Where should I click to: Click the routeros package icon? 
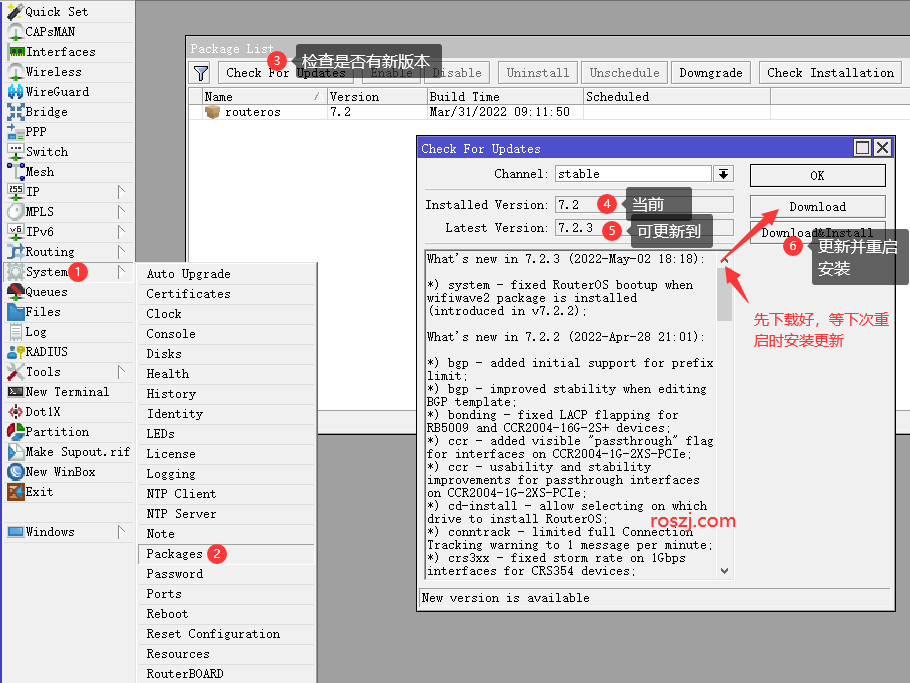212,112
